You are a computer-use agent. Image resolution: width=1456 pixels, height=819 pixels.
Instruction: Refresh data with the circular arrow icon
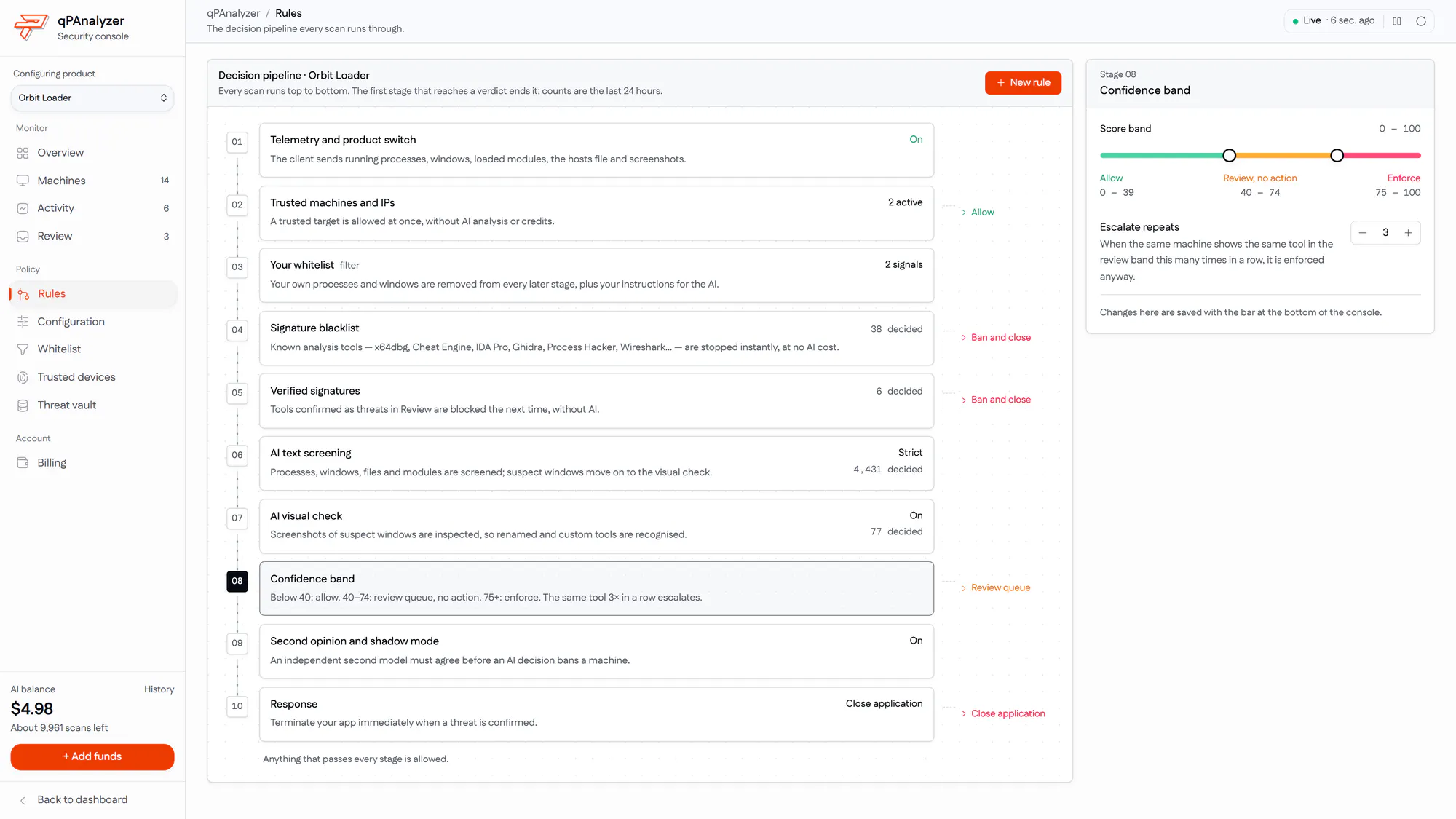(x=1420, y=21)
